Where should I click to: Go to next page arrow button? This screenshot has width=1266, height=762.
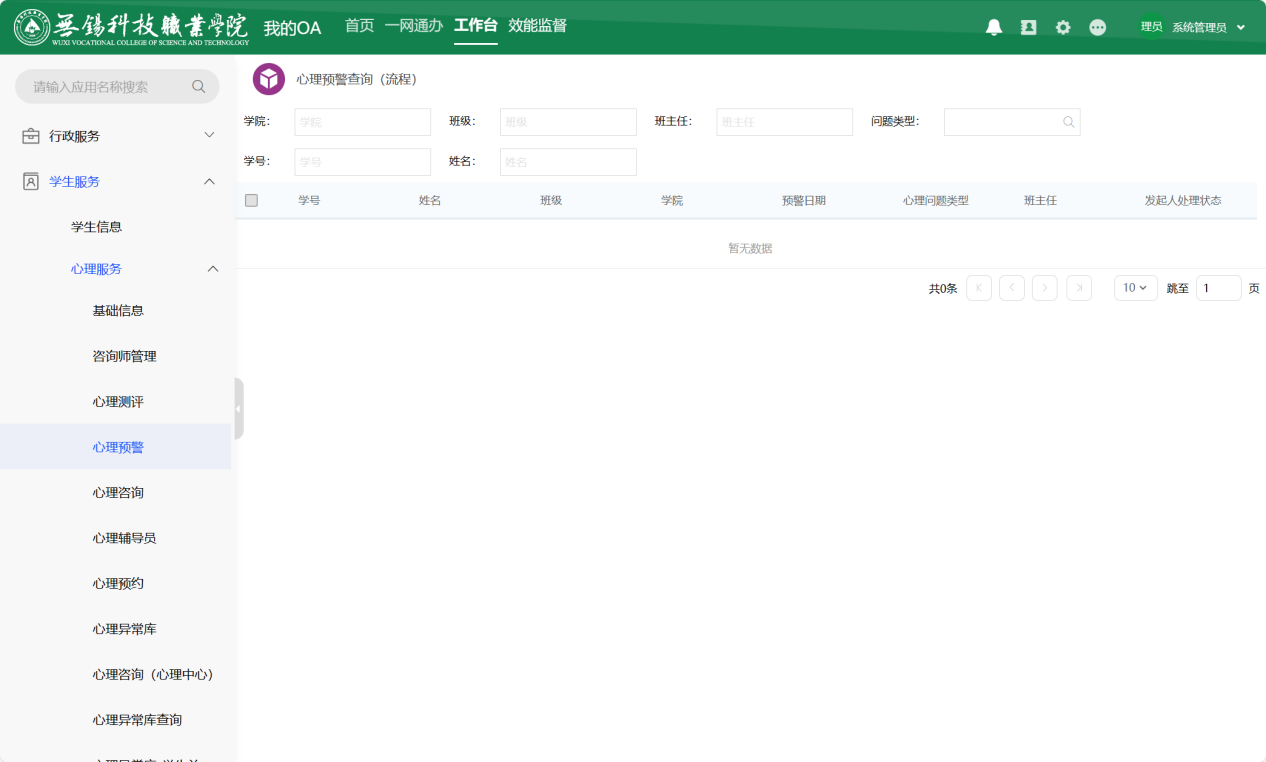point(1045,288)
